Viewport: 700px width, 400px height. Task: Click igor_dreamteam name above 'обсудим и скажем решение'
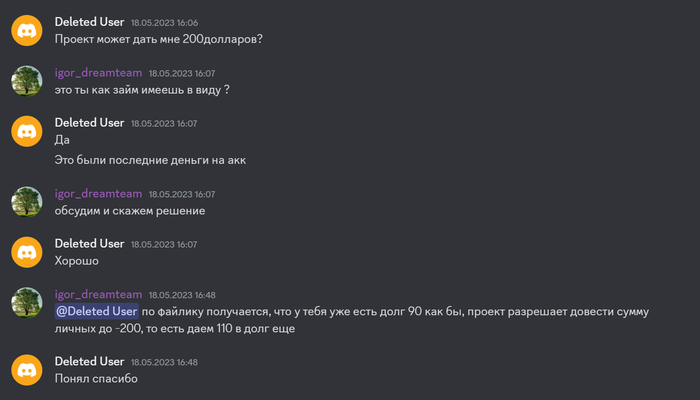click(x=98, y=194)
